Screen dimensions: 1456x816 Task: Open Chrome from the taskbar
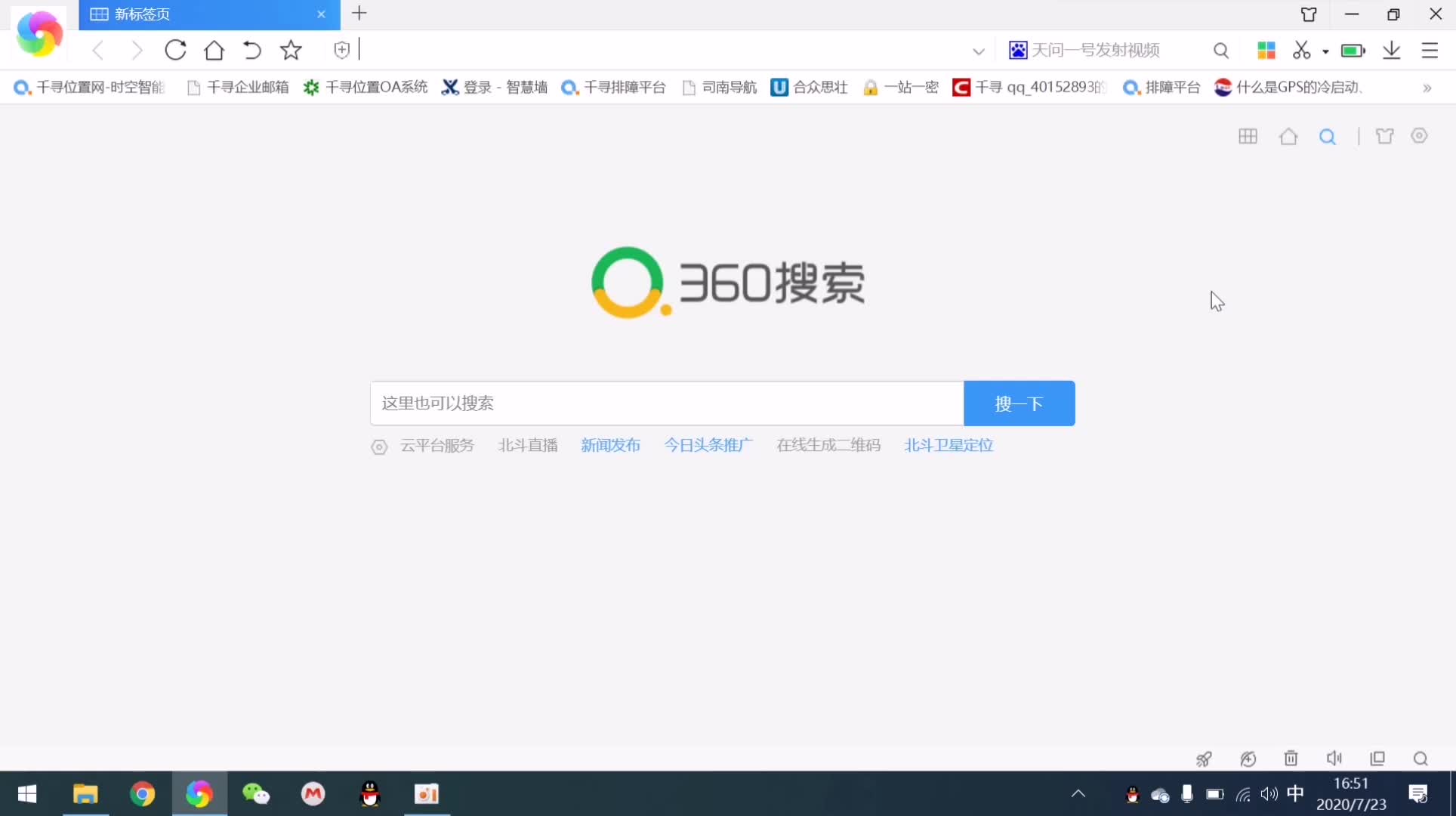click(x=142, y=794)
